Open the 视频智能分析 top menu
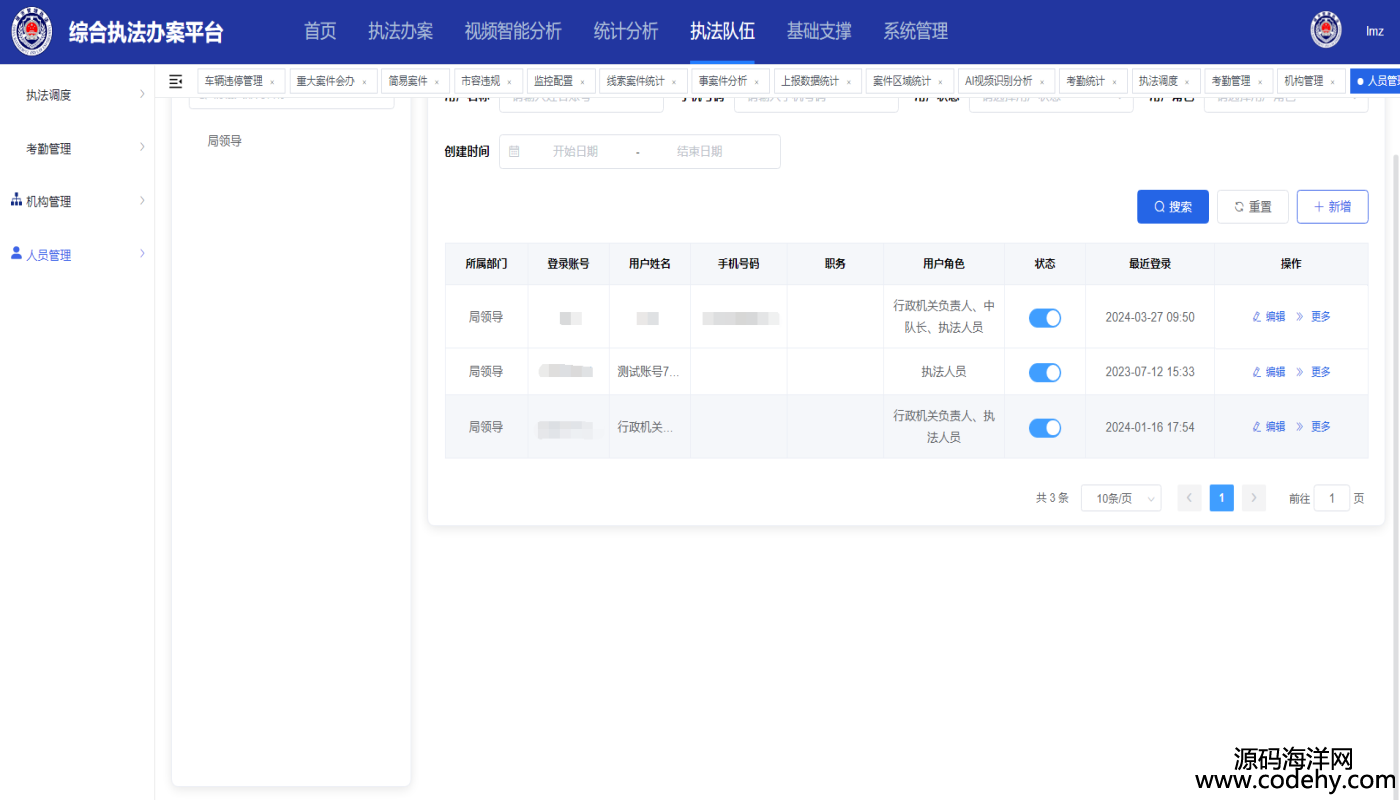This screenshot has height=800, width=1400. (x=513, y=31)
